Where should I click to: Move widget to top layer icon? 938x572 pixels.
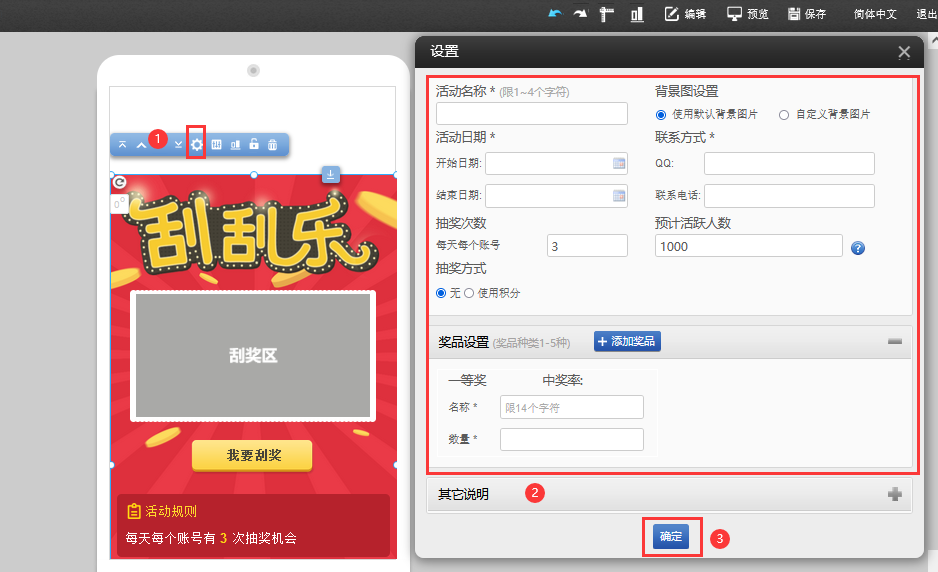pyautogui.click(x=122, y=144)
